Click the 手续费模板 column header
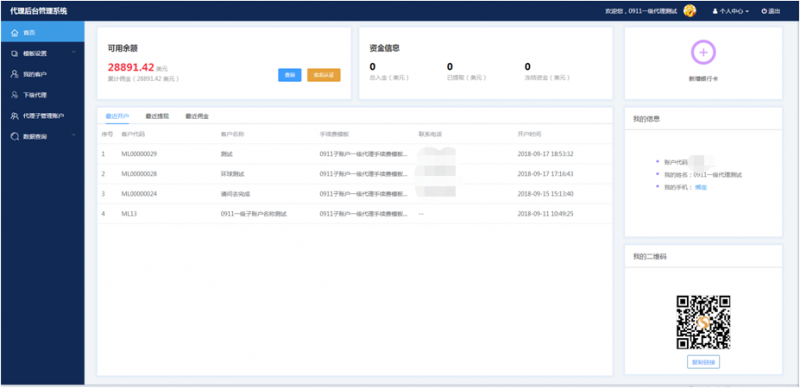This screenshot has width=800, height=388. pyautogui.click(x=335, y=134)
